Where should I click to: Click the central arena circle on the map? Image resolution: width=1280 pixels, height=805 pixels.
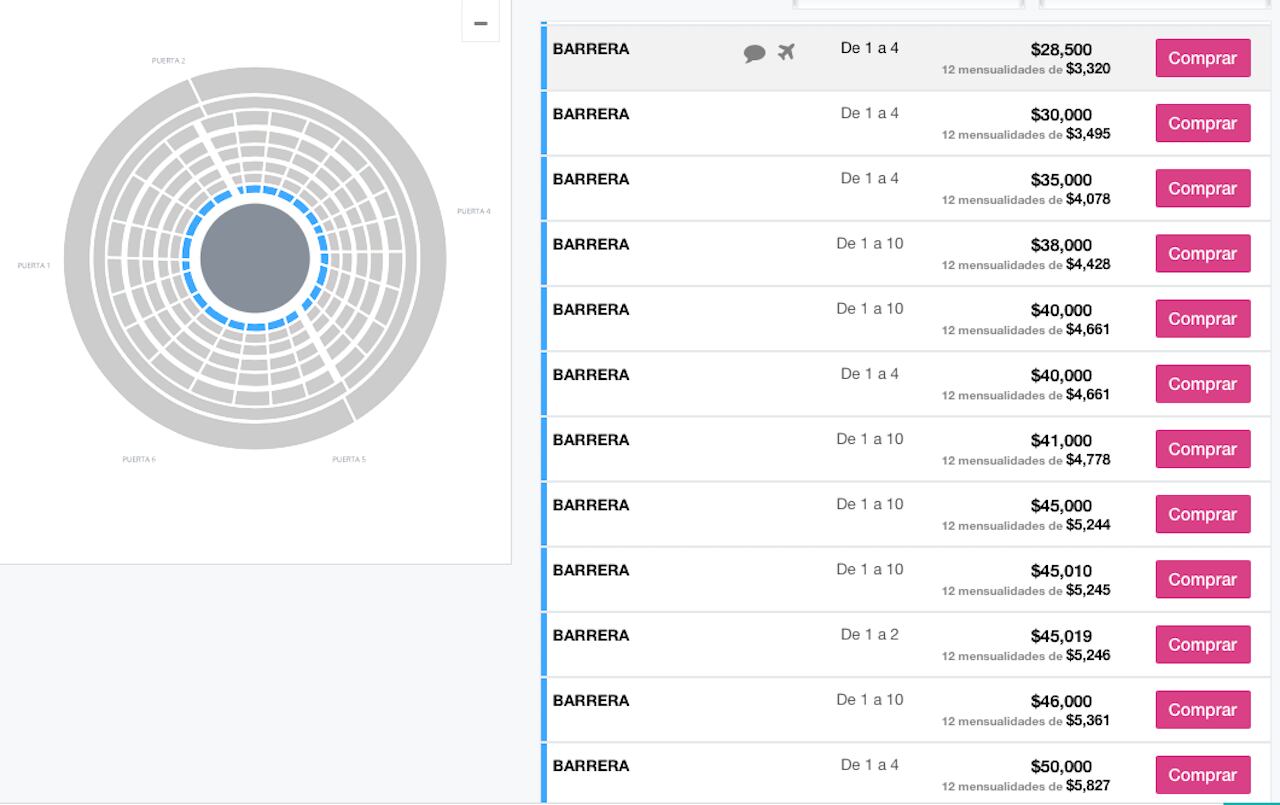(x=255, y=258)
